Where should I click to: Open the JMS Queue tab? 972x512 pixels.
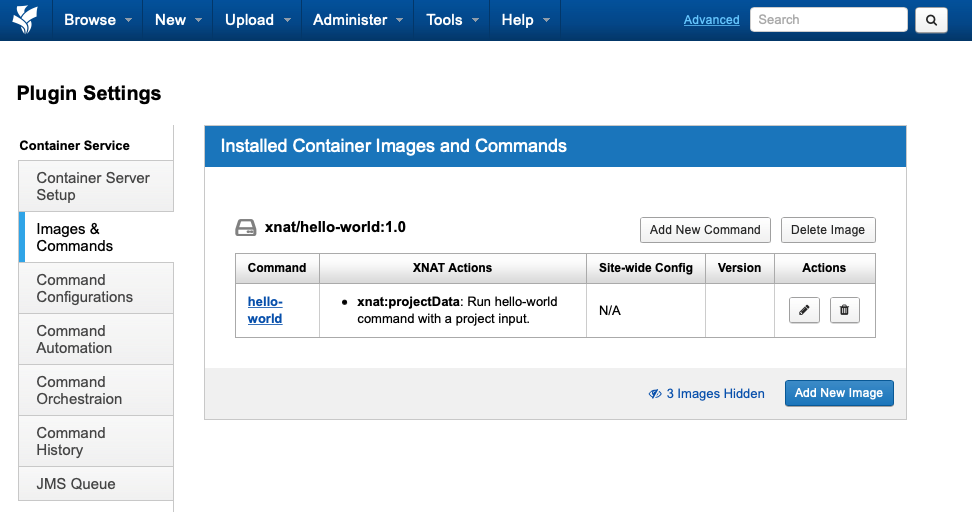[x=96, y=483]
